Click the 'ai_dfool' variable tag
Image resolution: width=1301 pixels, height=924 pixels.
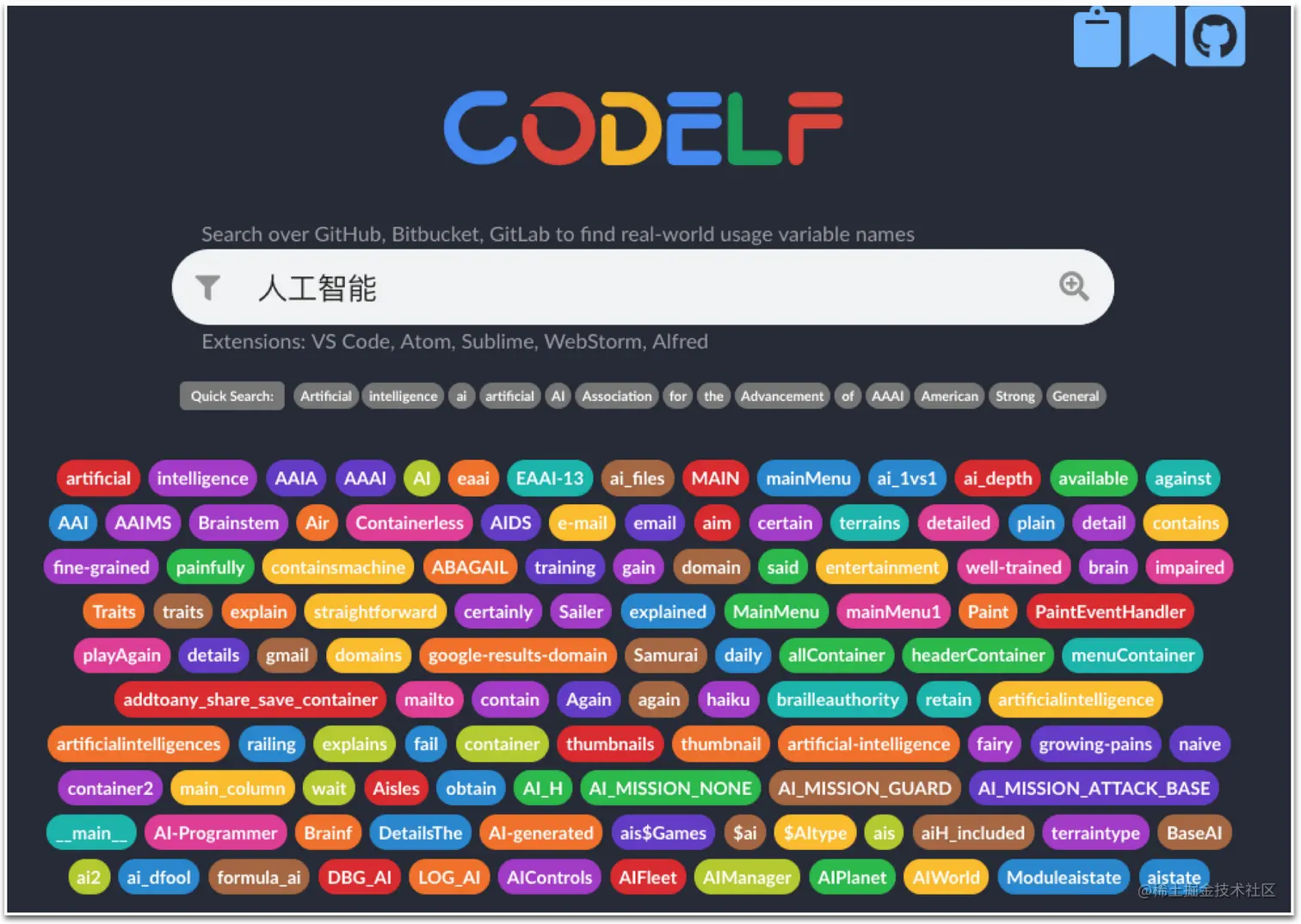(159, 878)
